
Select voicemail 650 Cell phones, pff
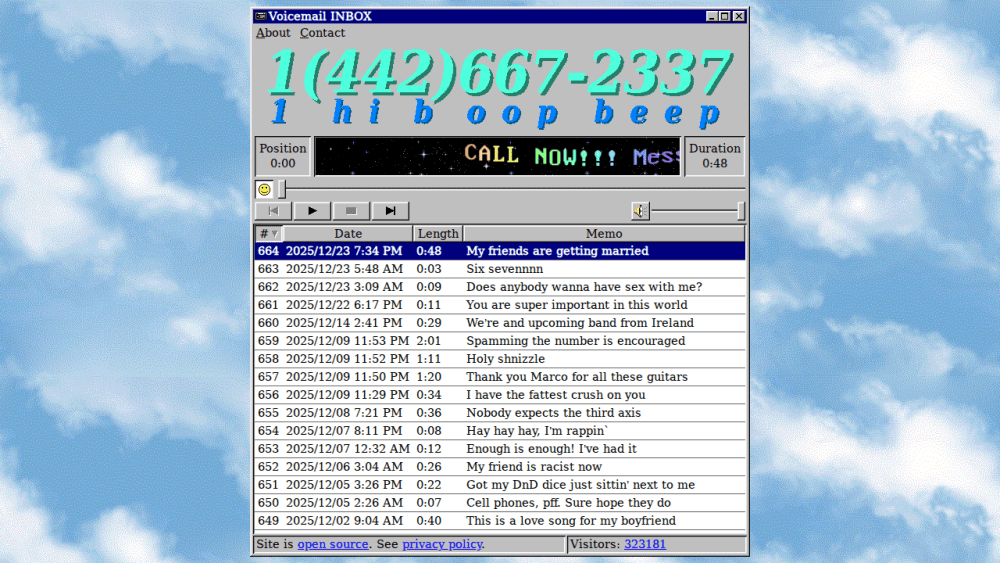click(x=499, y=503)
